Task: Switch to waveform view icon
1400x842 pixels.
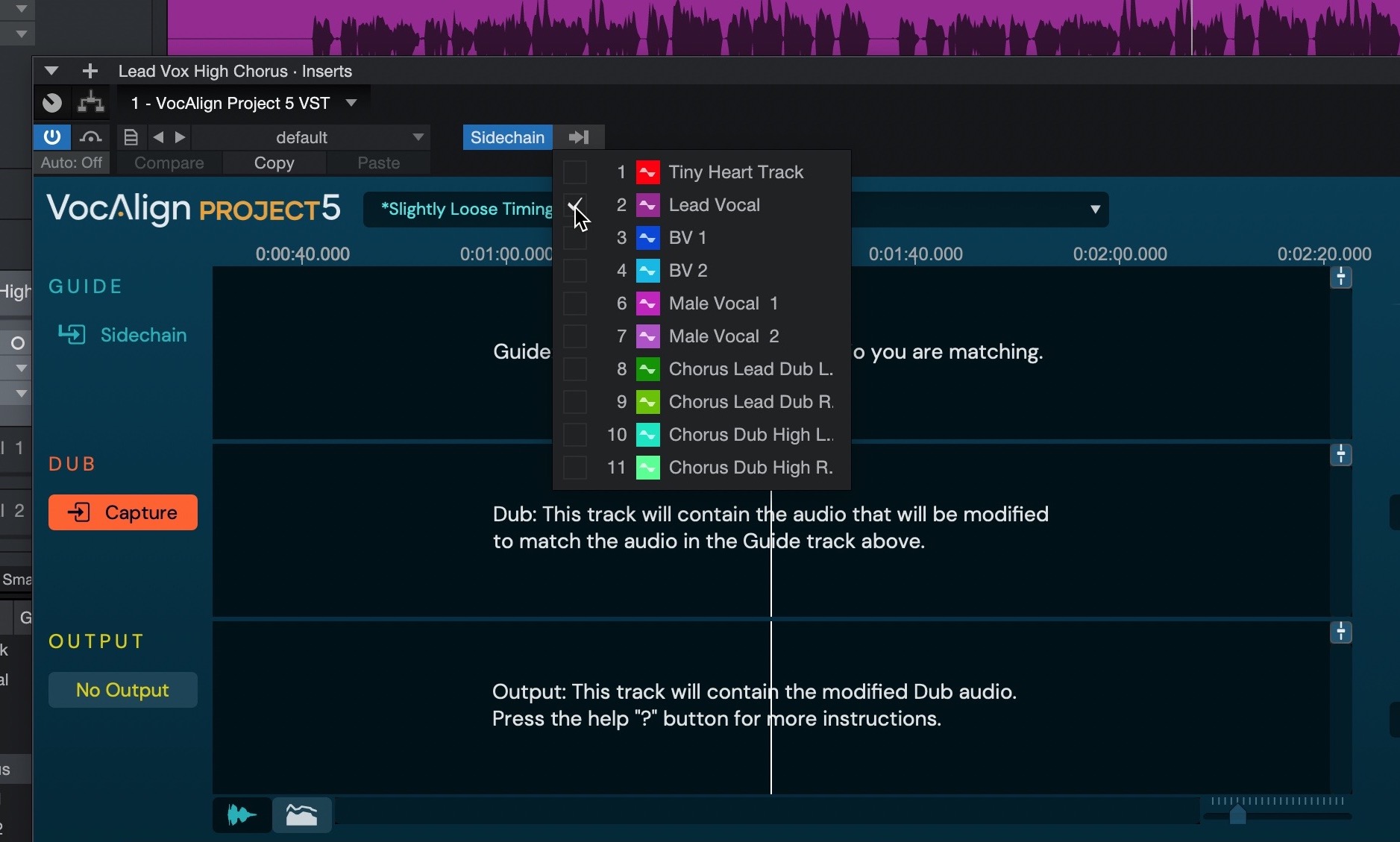Action: click(242, 815)
